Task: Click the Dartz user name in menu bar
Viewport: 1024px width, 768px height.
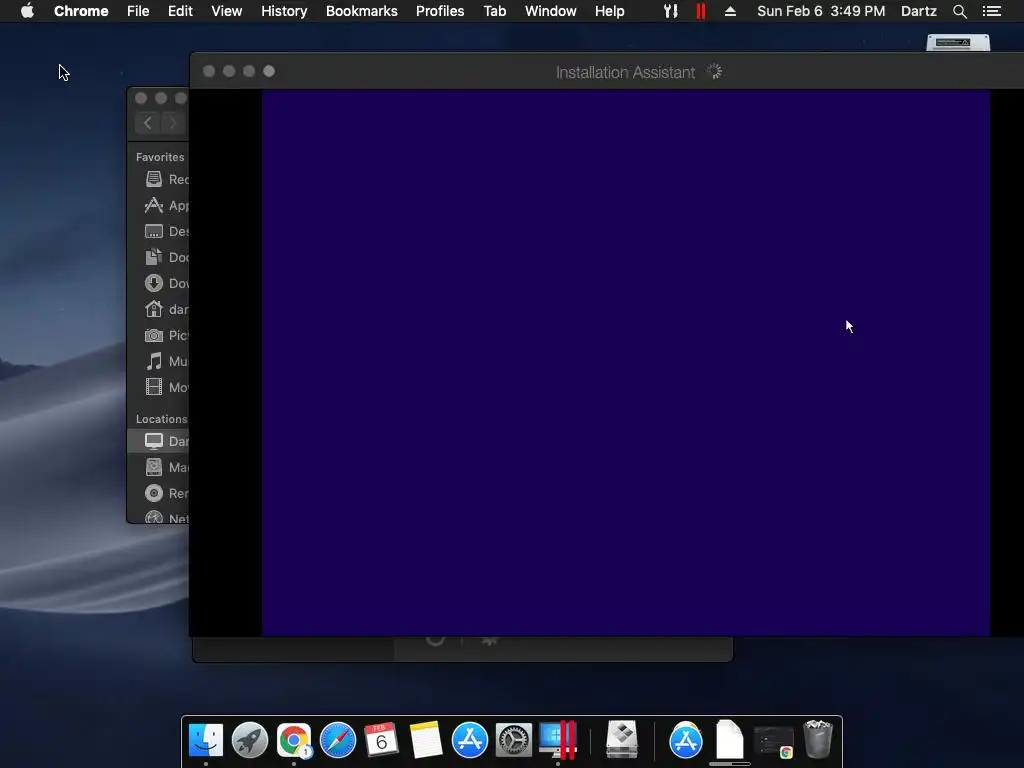Action: [x=918, y=11]
